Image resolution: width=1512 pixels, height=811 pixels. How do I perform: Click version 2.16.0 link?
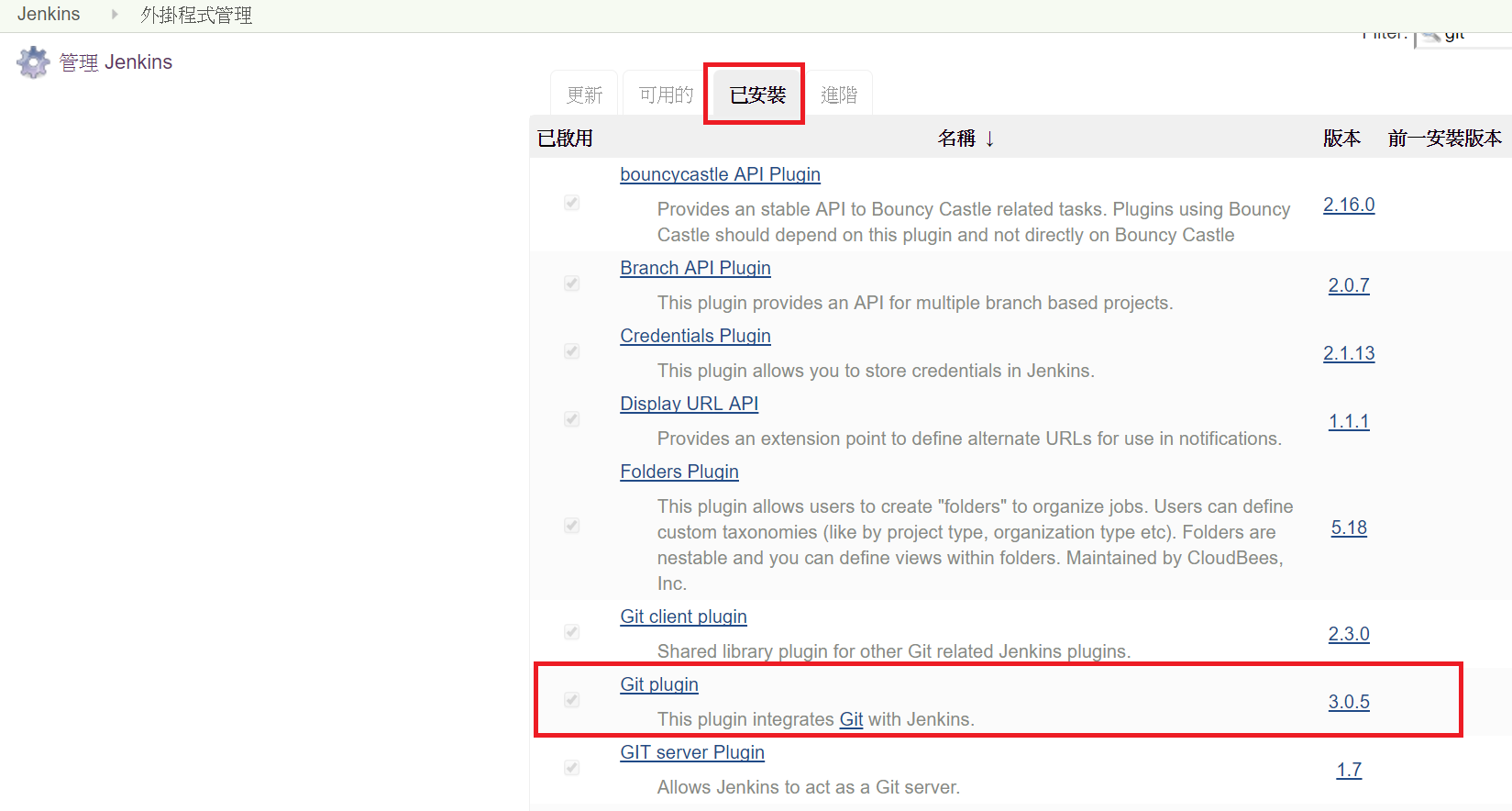[x=1349, y=205]
